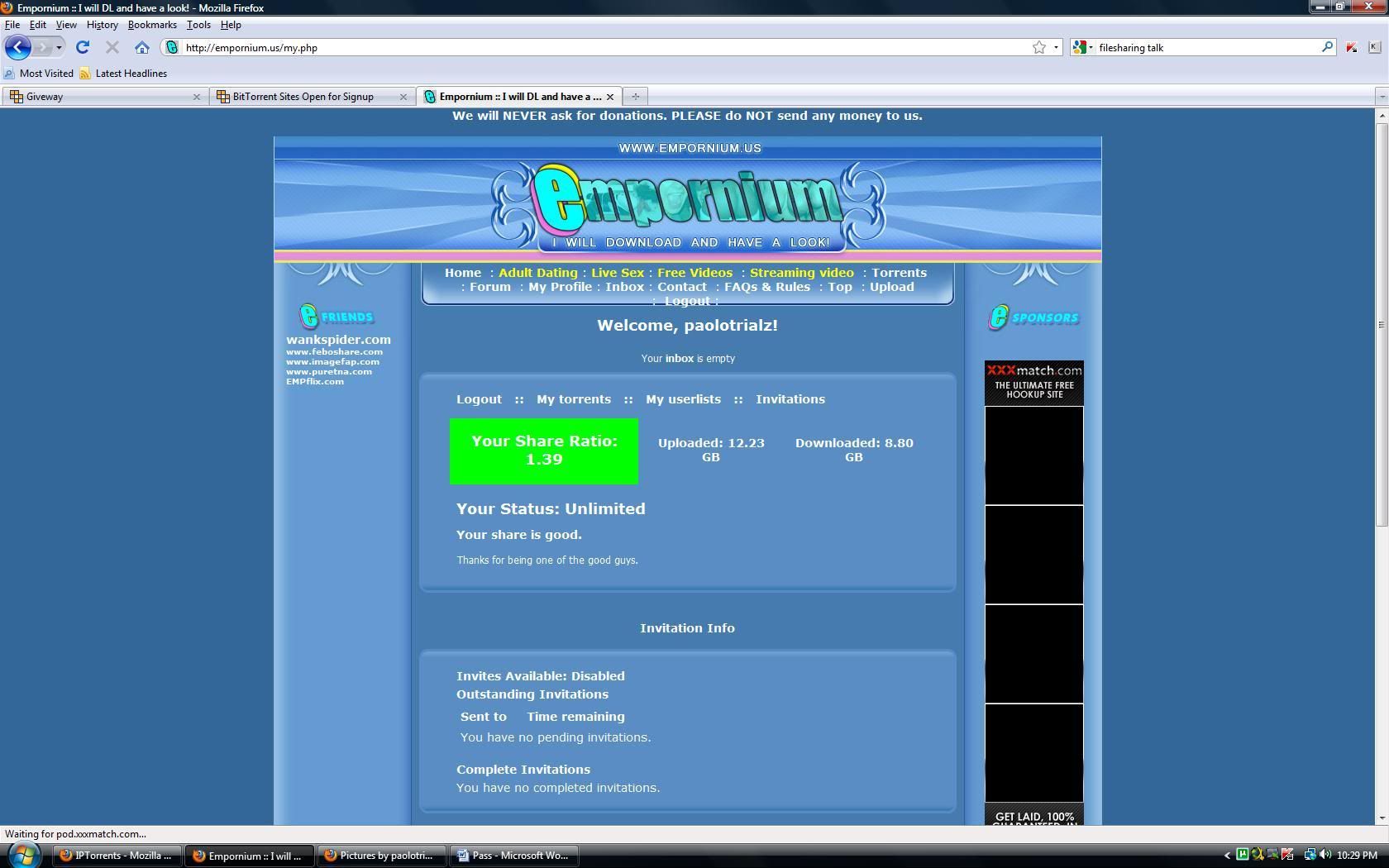Screen dimensions: 1389x868
Task: Open the Top link in navigation
Action: click(840, 287)
